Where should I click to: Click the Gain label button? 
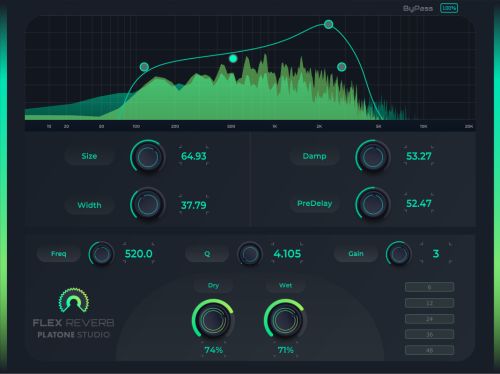tap(356, 254)
